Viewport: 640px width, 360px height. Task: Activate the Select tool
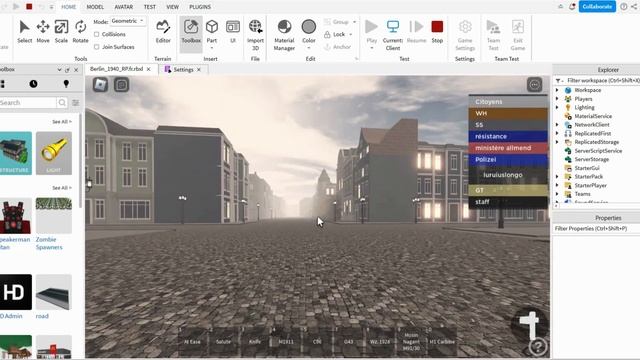pyautogui.click(x=24, y=31)
